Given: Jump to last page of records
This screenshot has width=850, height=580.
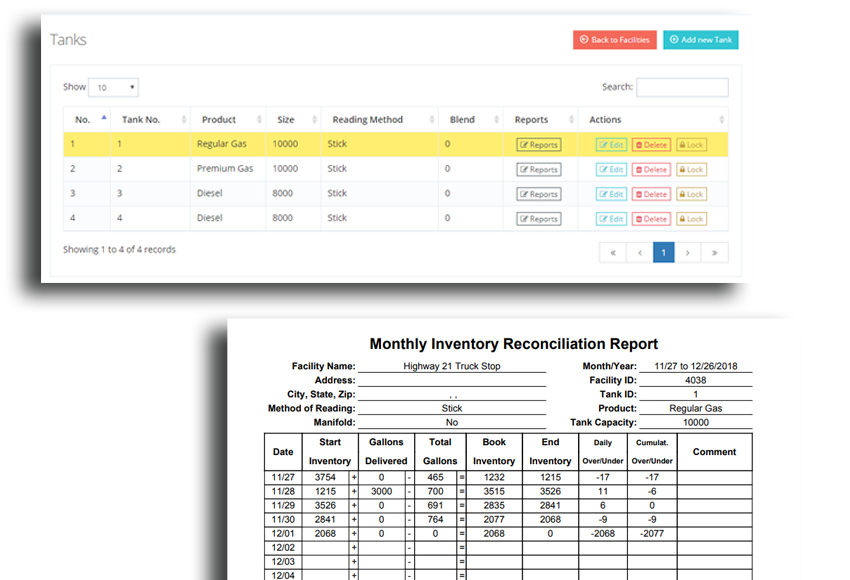Looking at the screenshot, I should pos(714,253).
